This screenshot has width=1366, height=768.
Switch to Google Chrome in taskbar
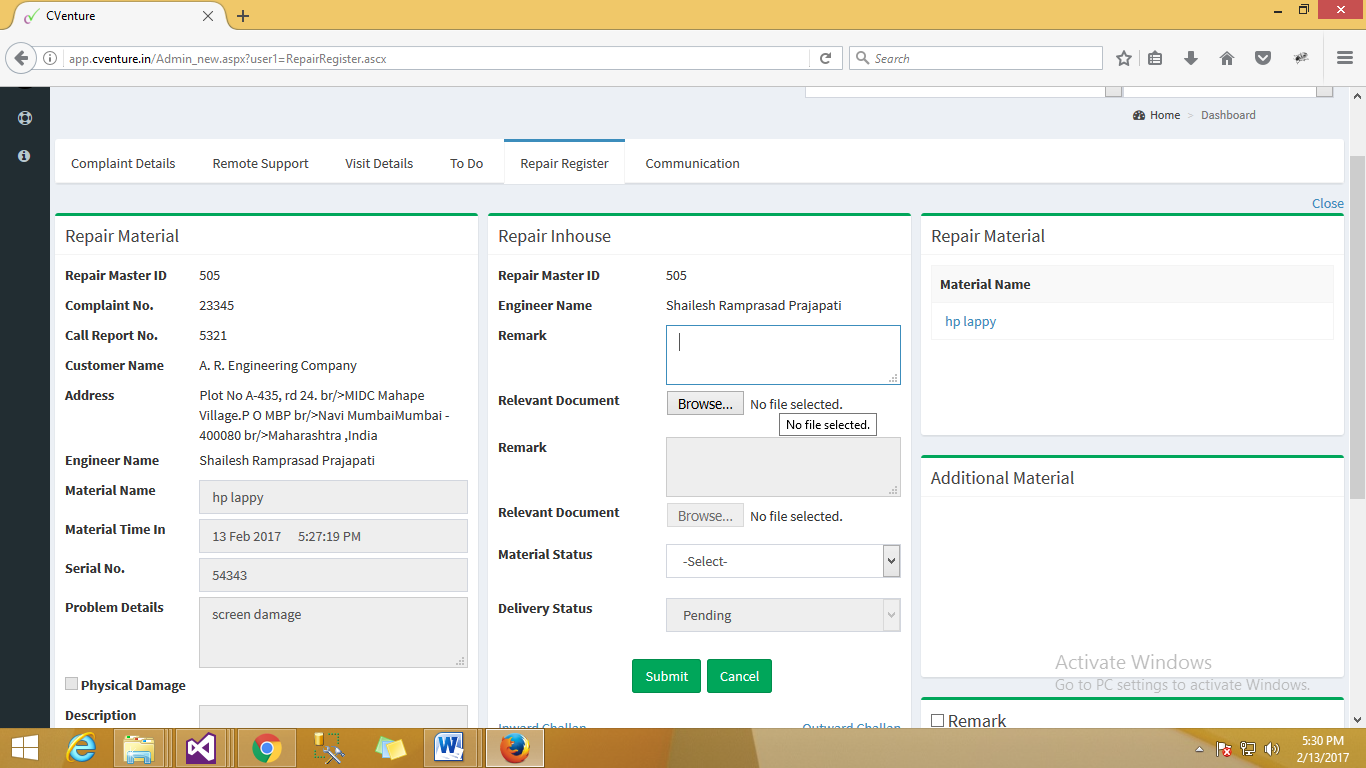click(265, 748)
